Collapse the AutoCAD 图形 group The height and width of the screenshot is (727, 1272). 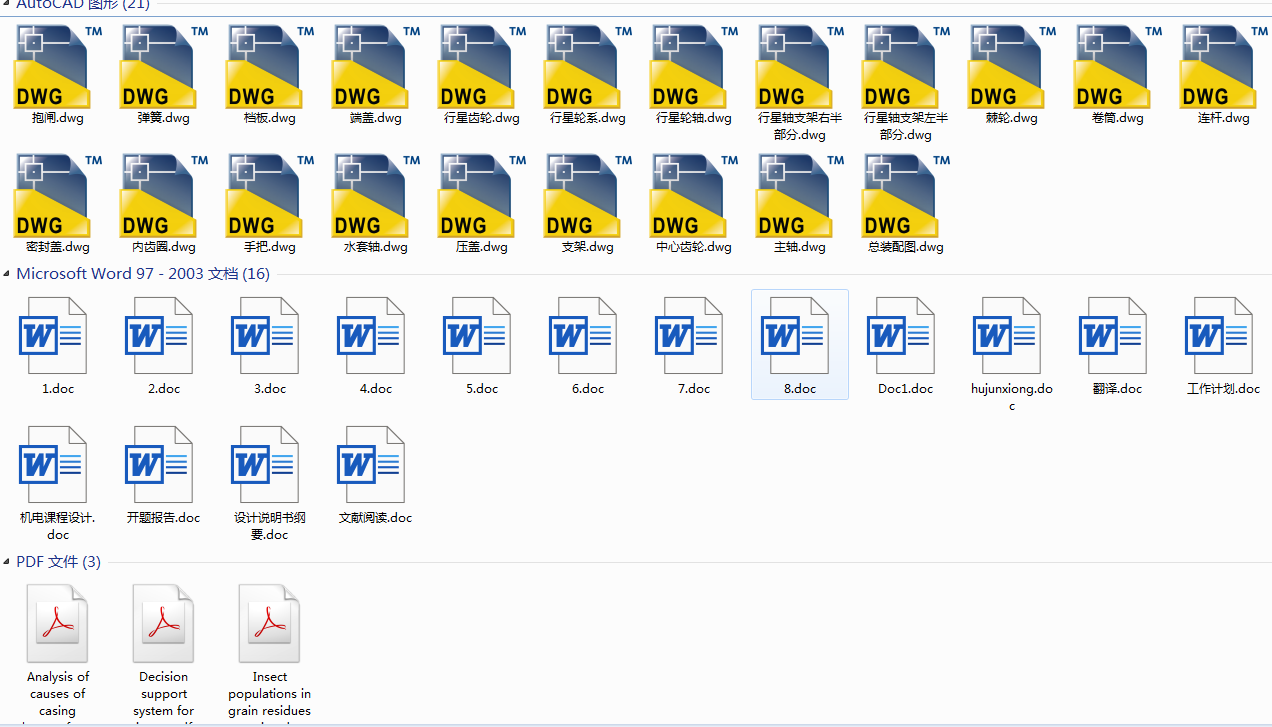(8, 3)
